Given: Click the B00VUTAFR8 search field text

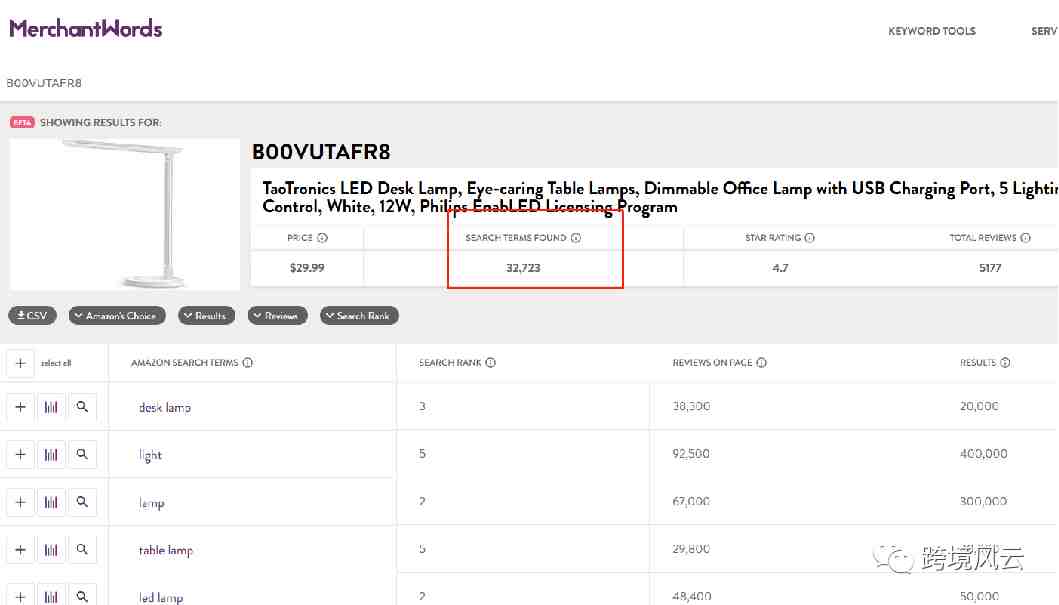Looking at the screenshot, I should tap(44, 83).
